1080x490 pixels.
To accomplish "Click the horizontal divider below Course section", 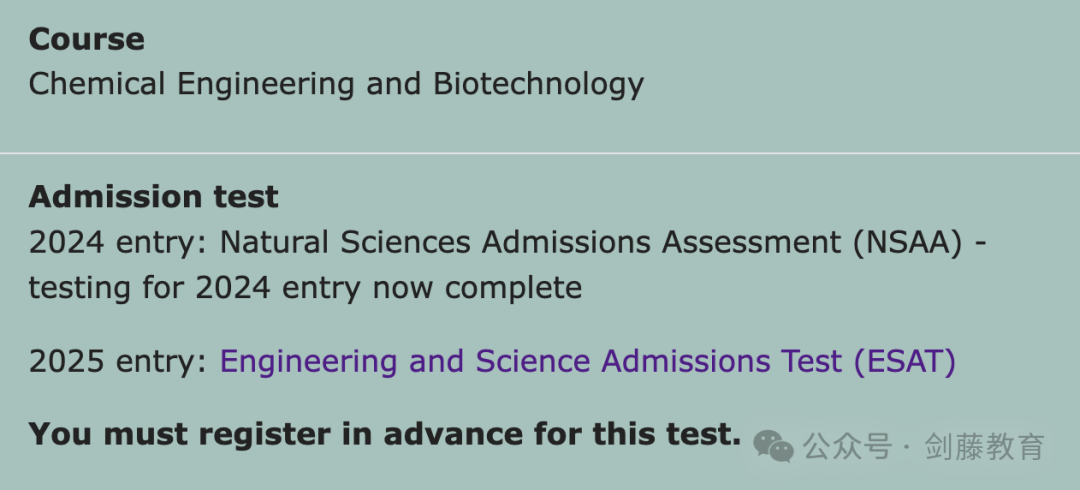I will [x=540, y=152].
